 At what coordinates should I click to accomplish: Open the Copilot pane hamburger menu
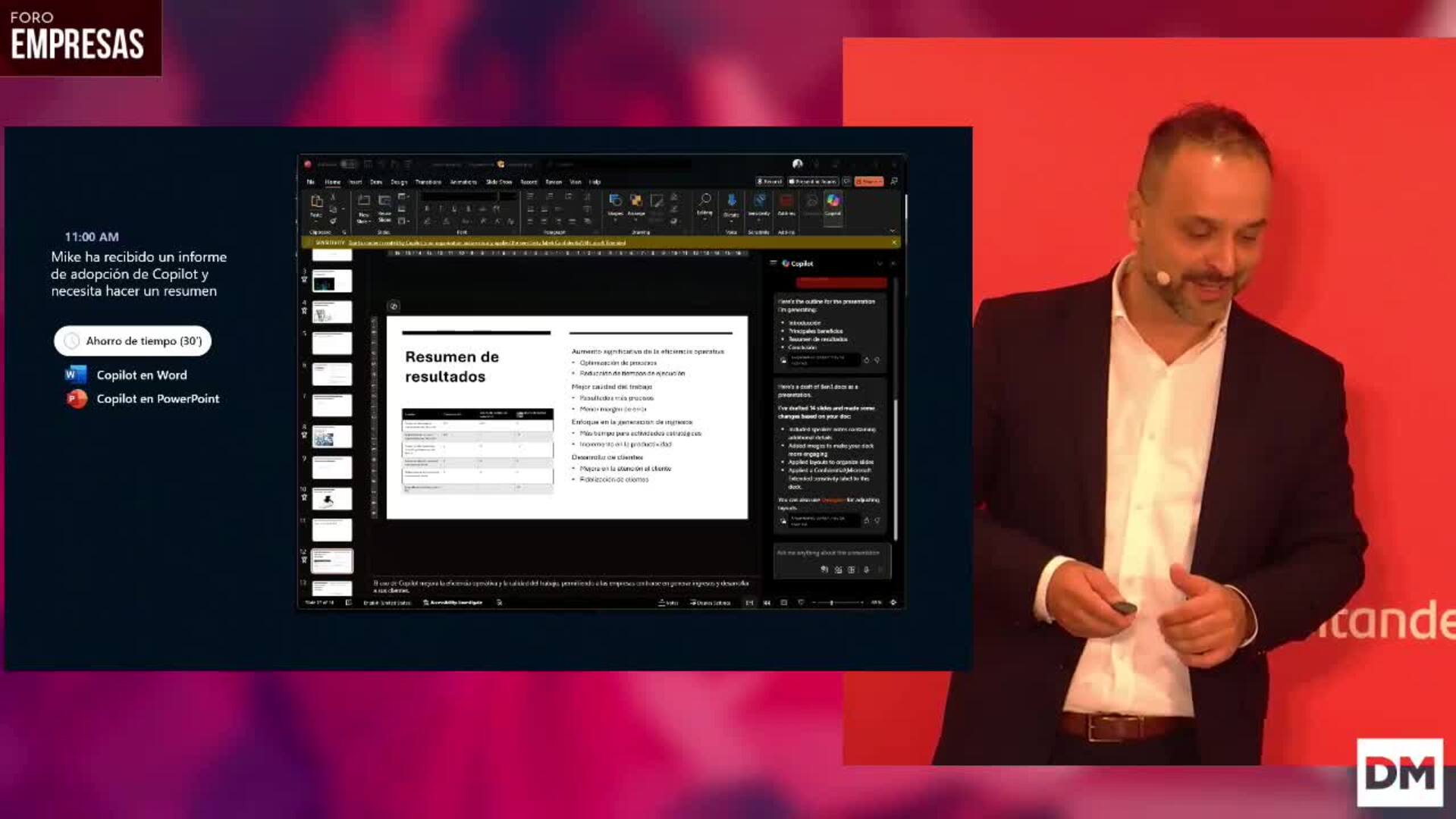coord(773,263)
